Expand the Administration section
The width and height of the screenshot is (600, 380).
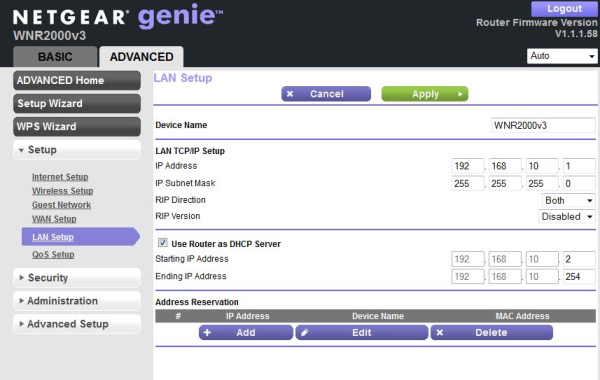77,301
